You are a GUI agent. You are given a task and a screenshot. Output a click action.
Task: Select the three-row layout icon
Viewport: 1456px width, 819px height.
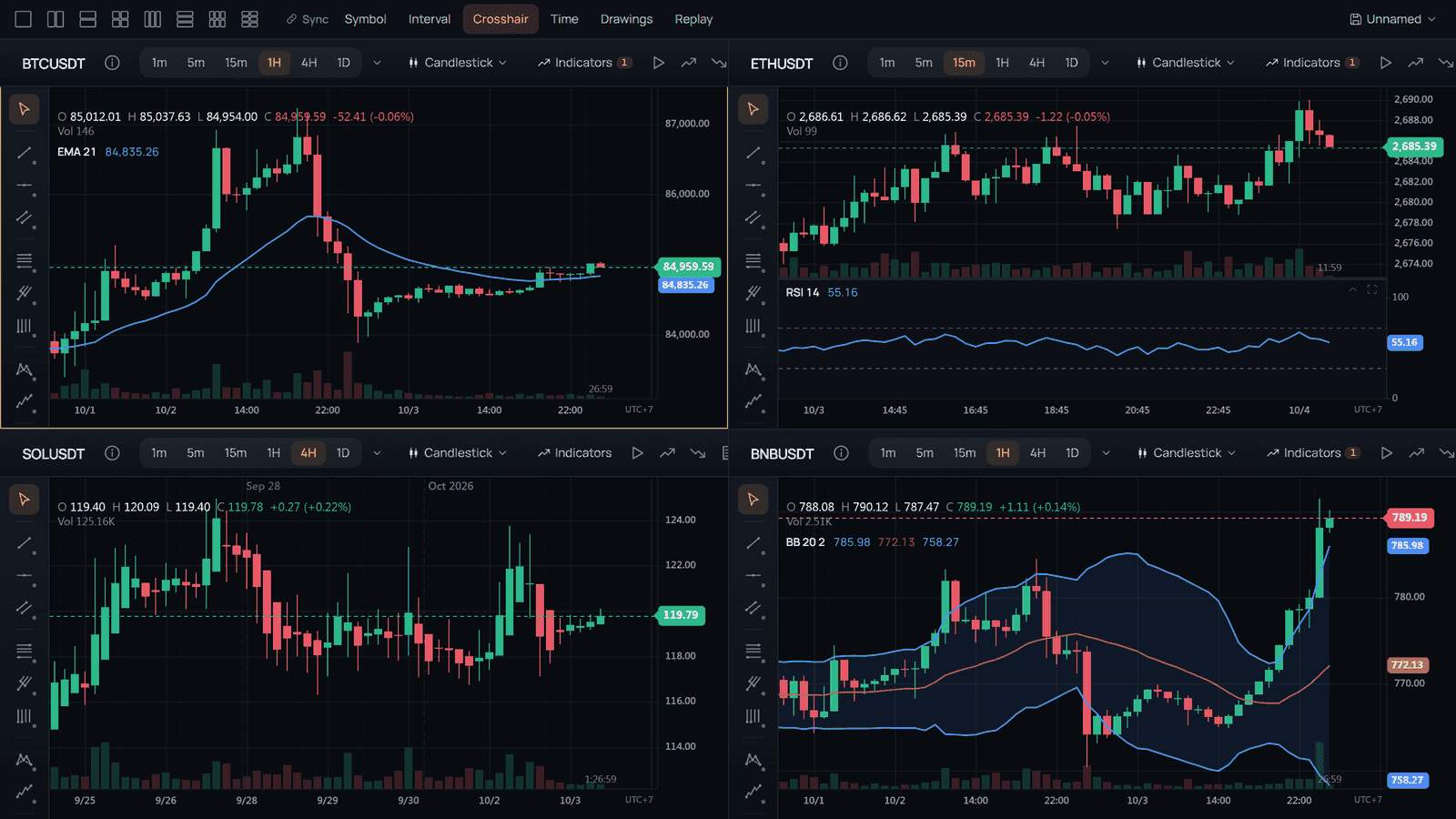(x=185, y=19)
